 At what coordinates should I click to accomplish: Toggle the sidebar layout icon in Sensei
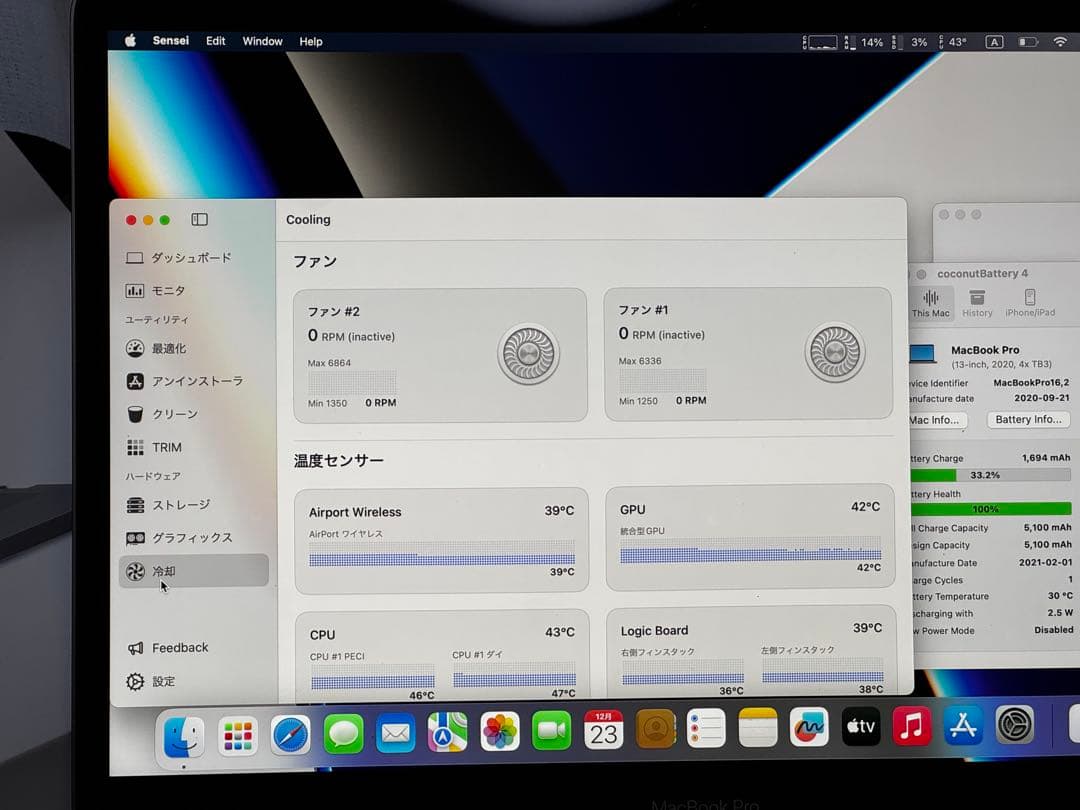point(198,219)
